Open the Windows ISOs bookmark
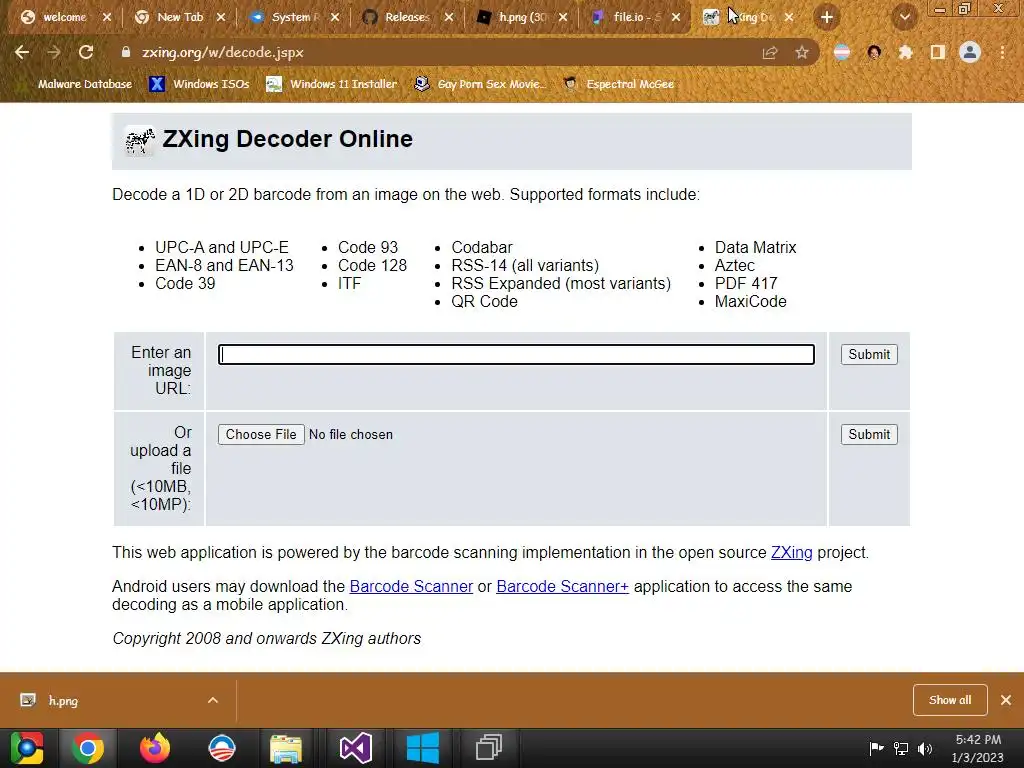Screen dimensions: 1024x768 point(200,84)
